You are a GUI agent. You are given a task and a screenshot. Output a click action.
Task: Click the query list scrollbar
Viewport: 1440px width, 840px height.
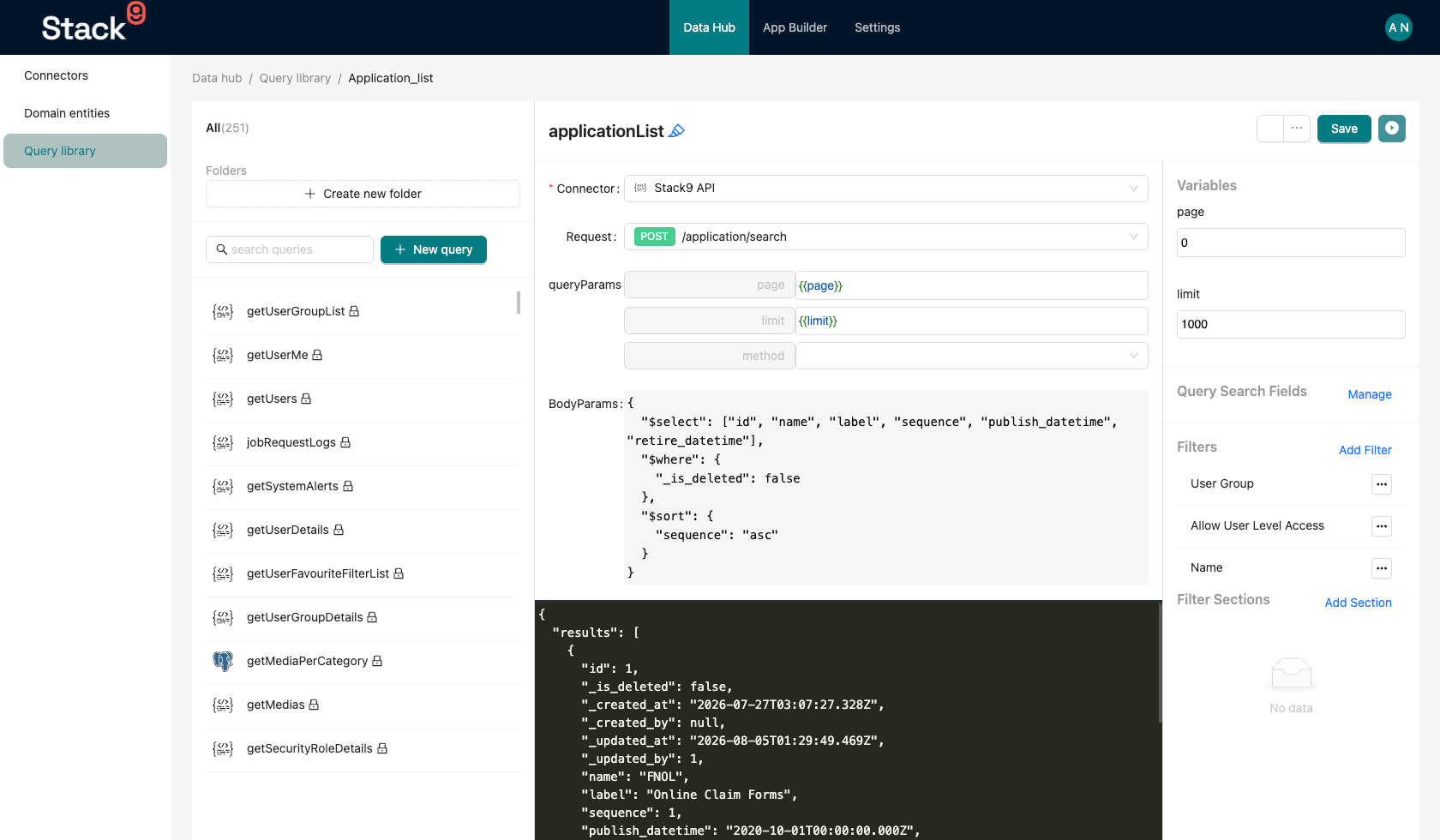coord(519,303)
